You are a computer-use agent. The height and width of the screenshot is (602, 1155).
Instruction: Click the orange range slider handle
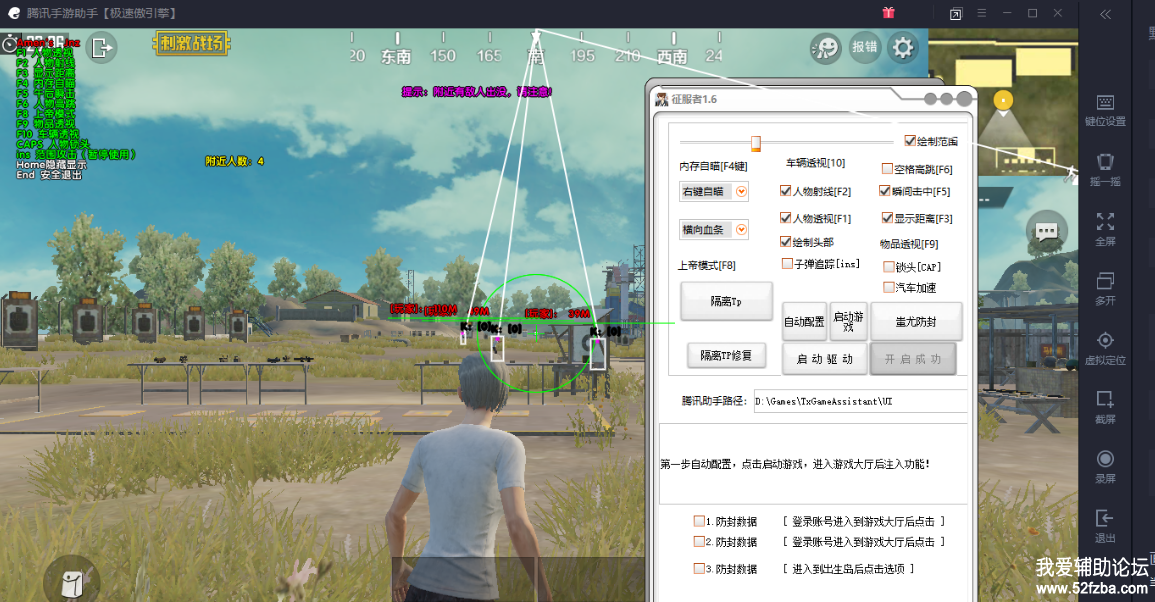tap(756, 142)
